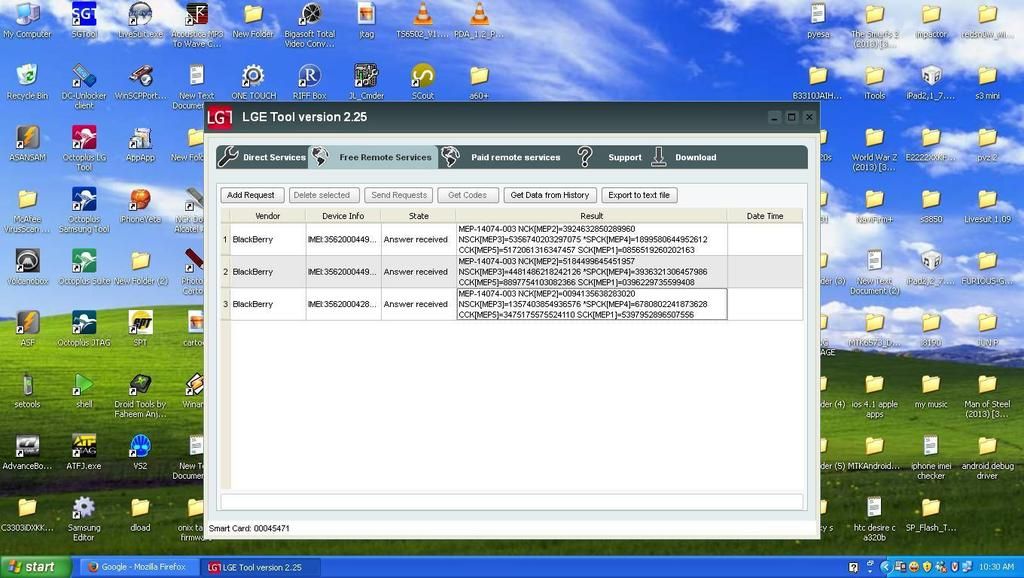Select the JL_Cmder desktop icon
Image resolution: width=1024 pixels, height=578 pixels.
click(x=366, y=82)
